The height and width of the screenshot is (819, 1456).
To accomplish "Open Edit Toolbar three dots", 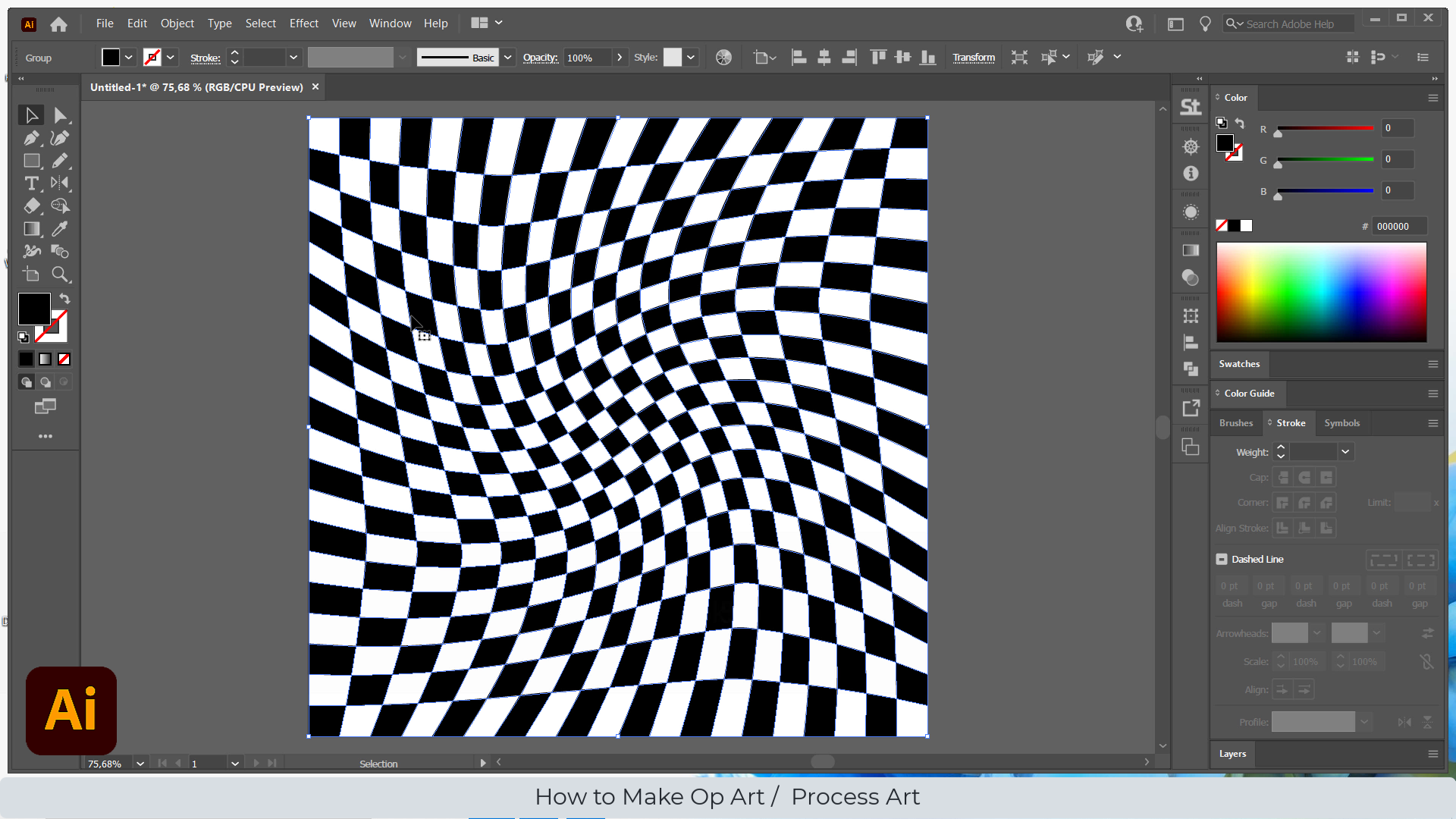I will point(45,436).
